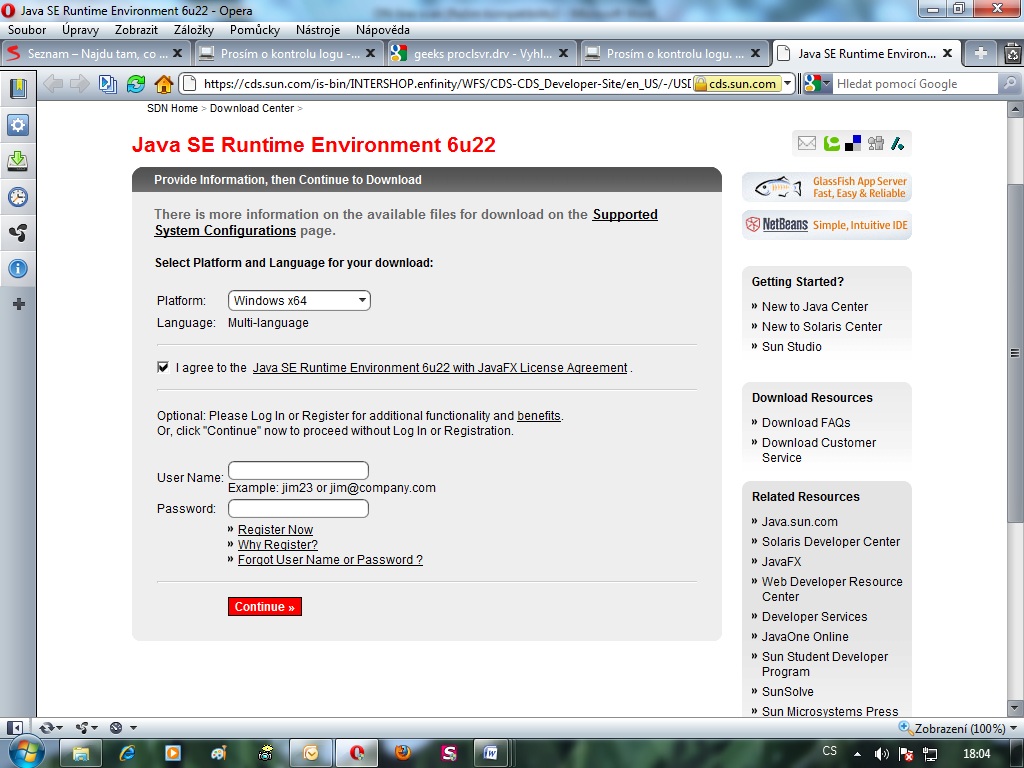
Task: Click the email share icon on the page
Action: tap(807, 143)
